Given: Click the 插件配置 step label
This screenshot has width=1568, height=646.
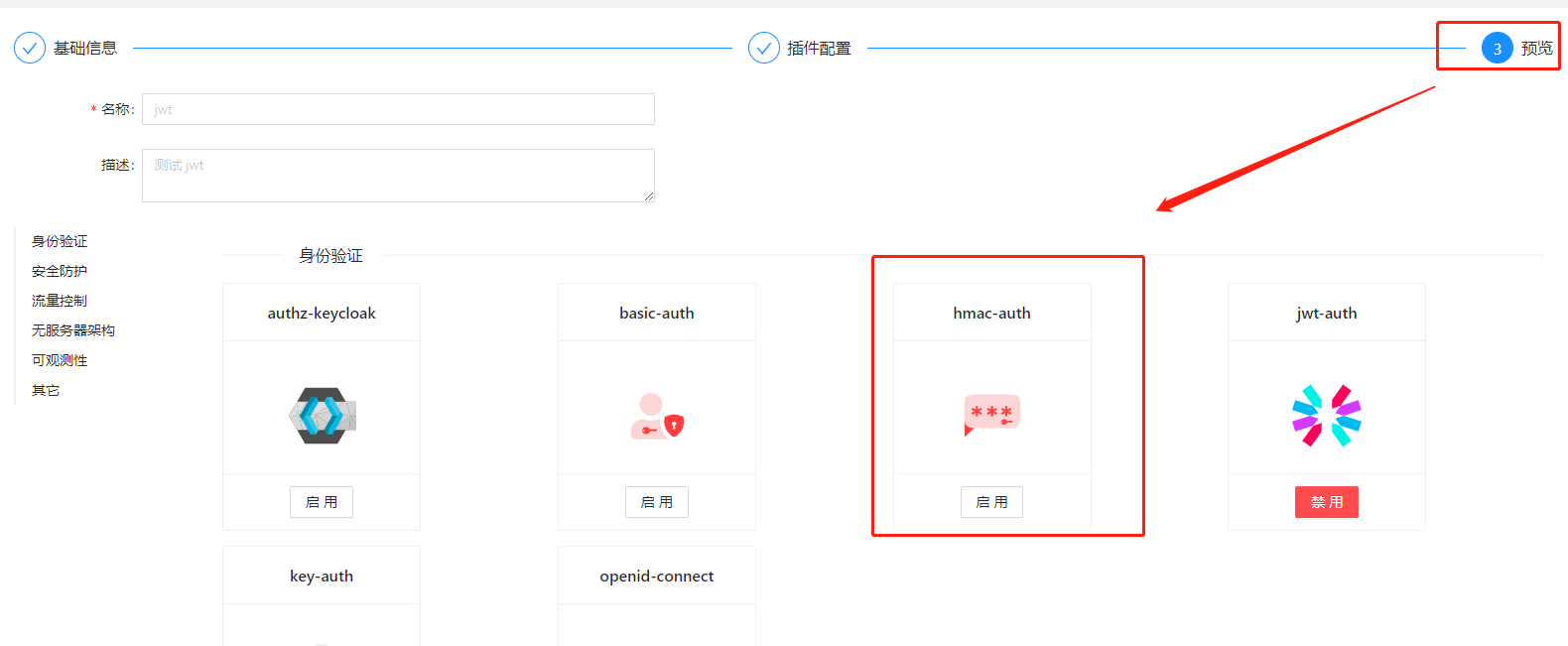Looking at the screenshot, I should pos(820,48).
